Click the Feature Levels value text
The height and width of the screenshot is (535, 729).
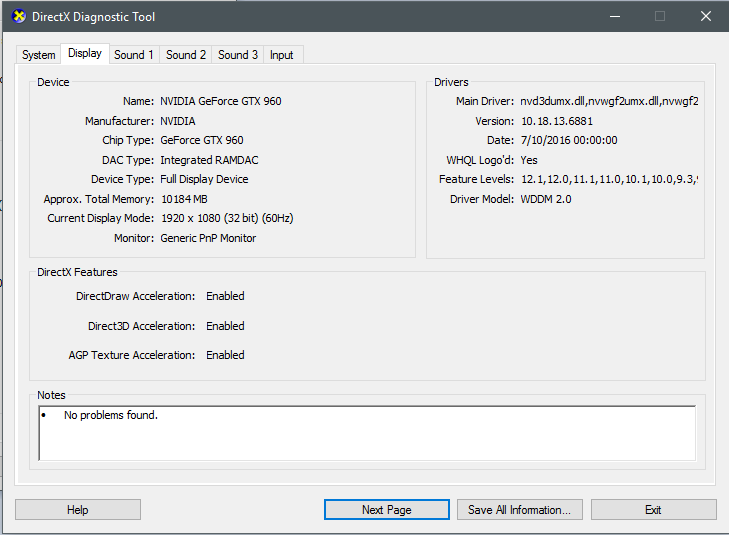[x=609, y=179]
